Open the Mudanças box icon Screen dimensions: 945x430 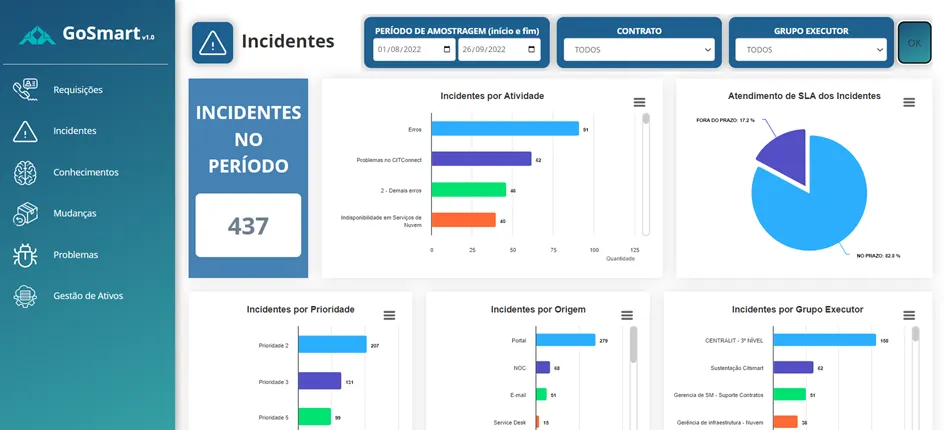[x=25, y=213]
